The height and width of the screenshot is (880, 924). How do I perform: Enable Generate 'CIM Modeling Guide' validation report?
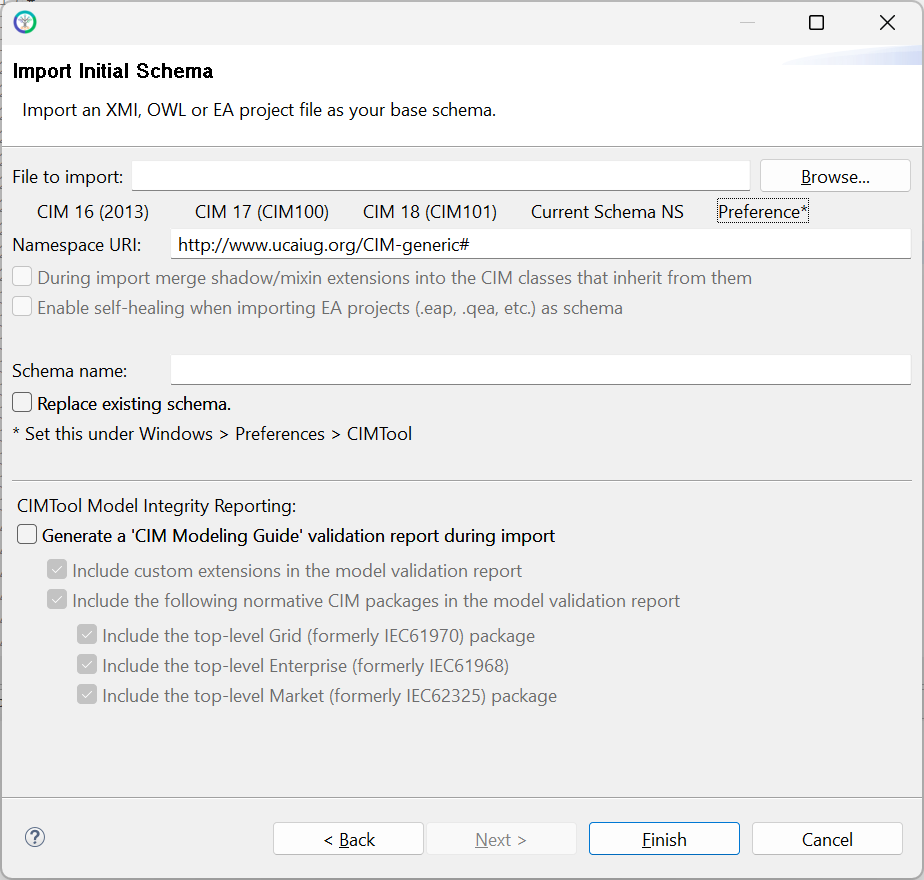click(x=27, y=535)
